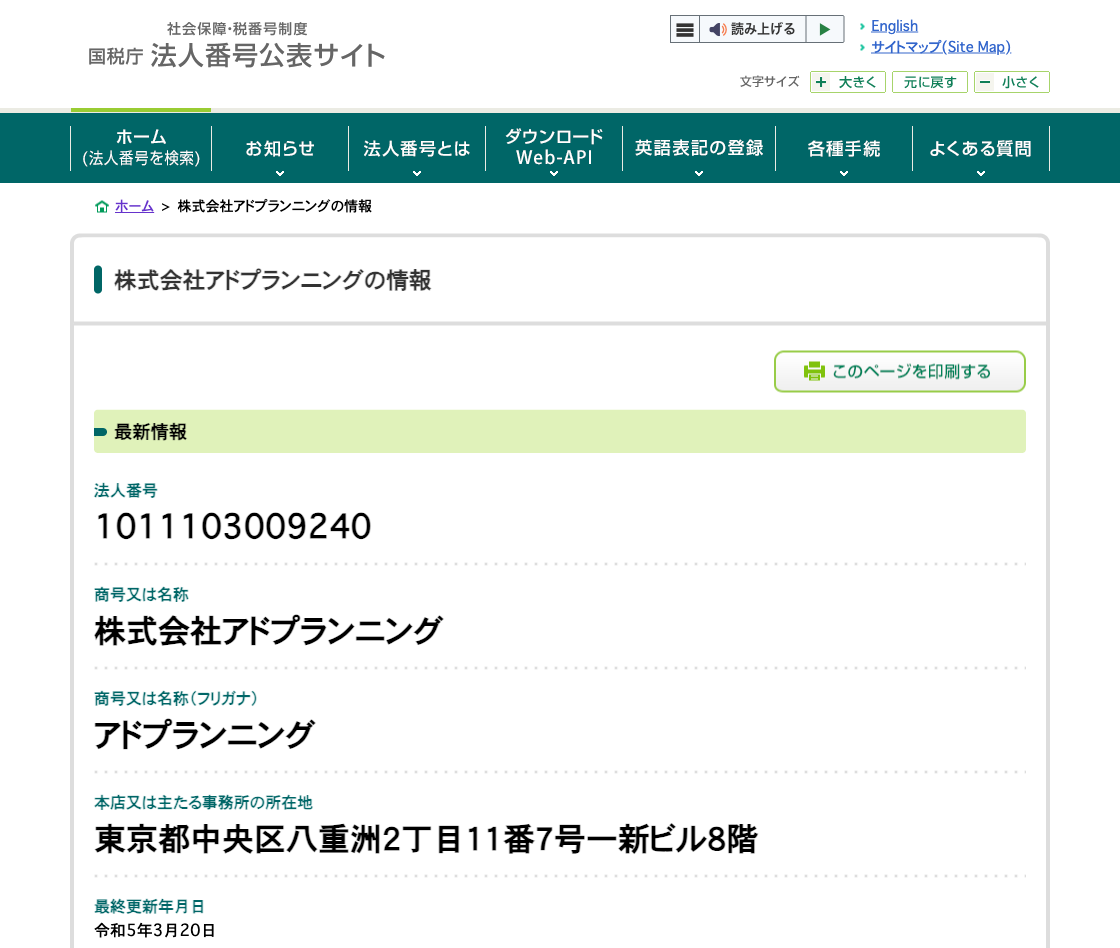1120x948 pixels.
Task: Open the 英語表記の登録 menu
Action: point(699,148)
